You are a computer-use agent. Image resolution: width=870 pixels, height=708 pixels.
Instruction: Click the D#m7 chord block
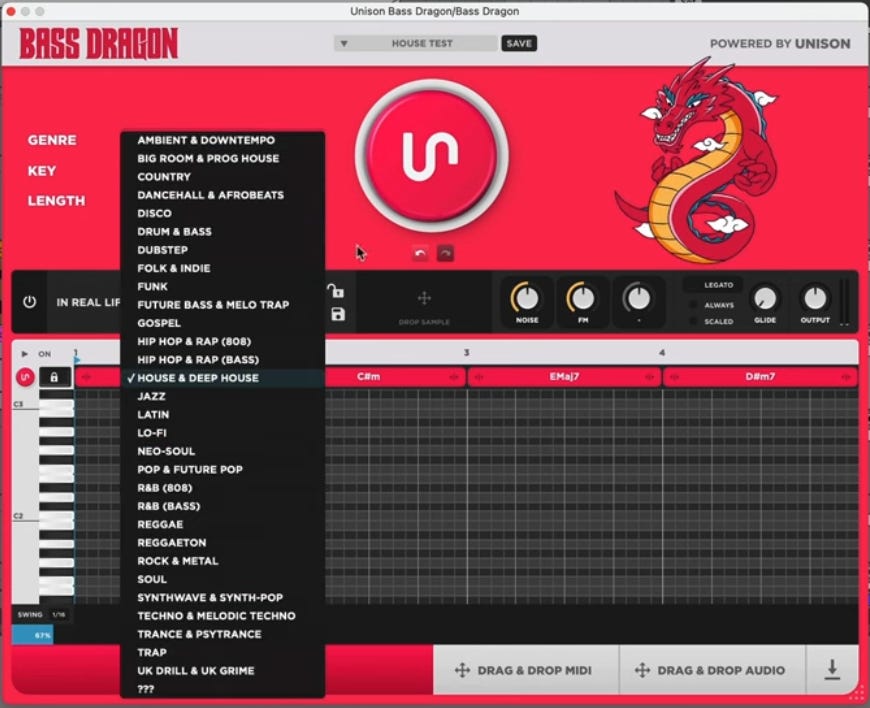(x=760, y=377)
